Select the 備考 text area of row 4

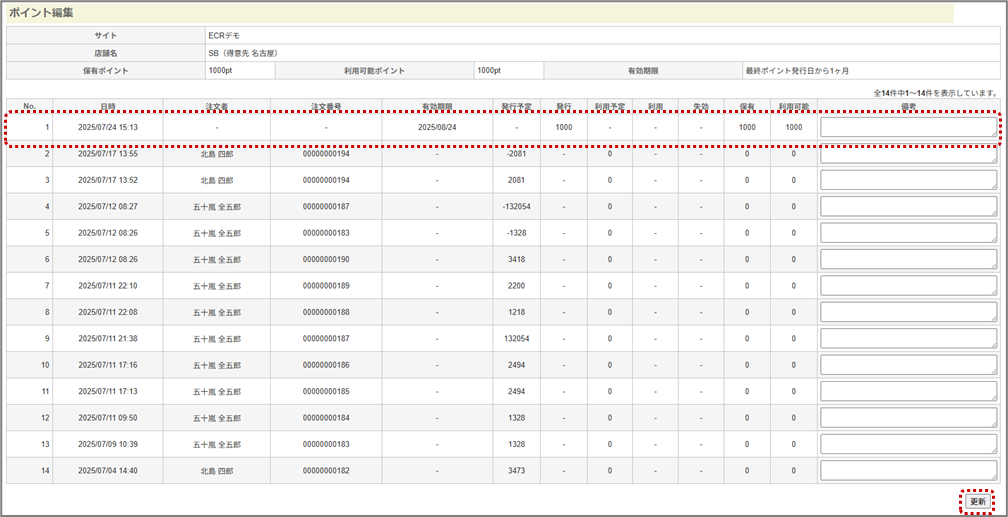click(x=908, y=206)
